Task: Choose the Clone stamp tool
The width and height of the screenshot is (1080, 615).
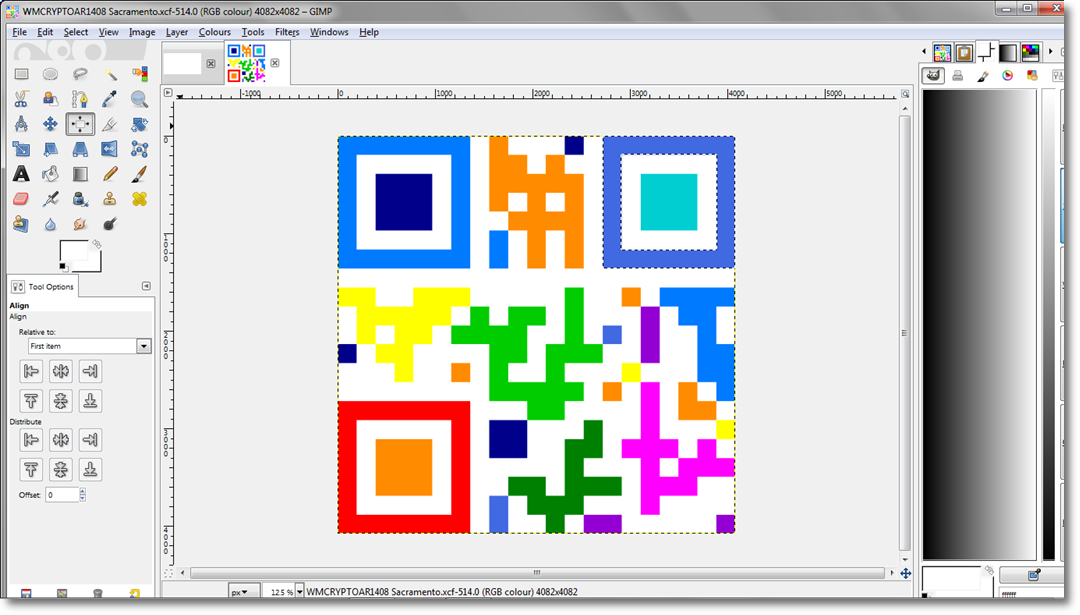Action: pos(110,199)
